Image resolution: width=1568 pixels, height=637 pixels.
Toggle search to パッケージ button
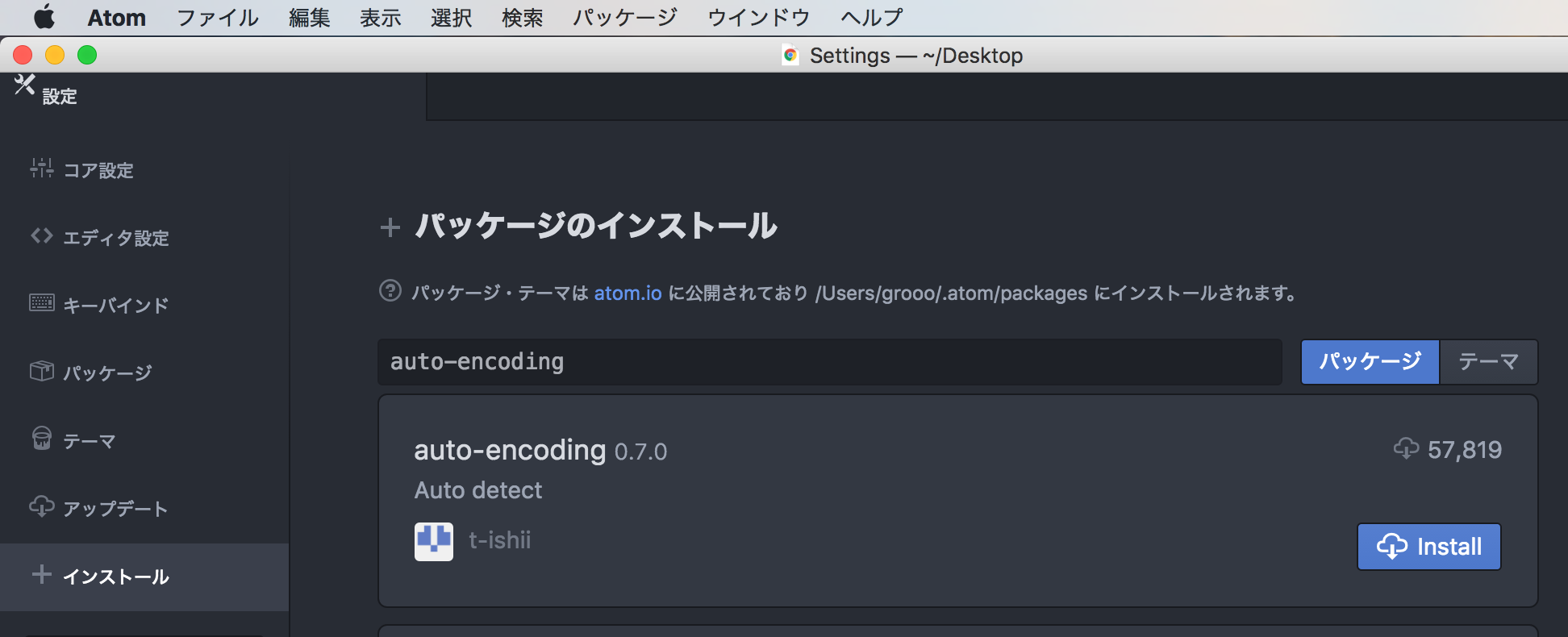pyautogui.click(x=1370, y=362)
